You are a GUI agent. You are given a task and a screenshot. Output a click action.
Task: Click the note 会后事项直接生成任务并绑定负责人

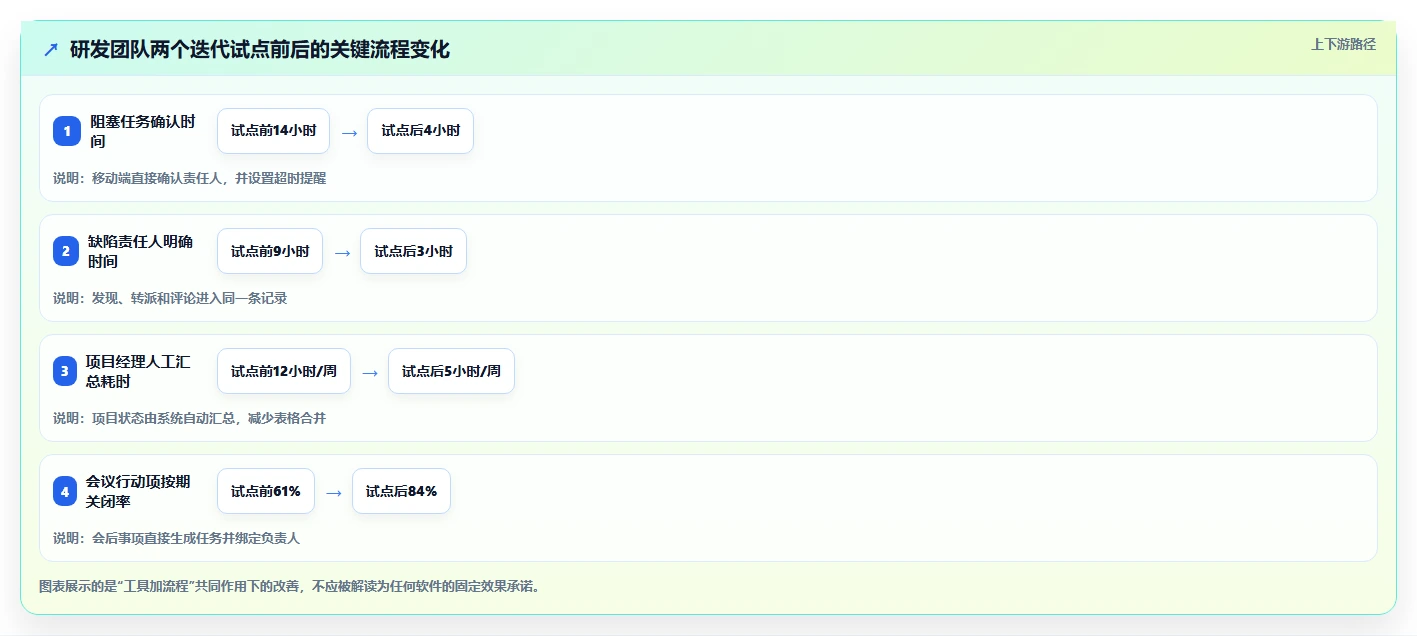click(x=176, y=538)
